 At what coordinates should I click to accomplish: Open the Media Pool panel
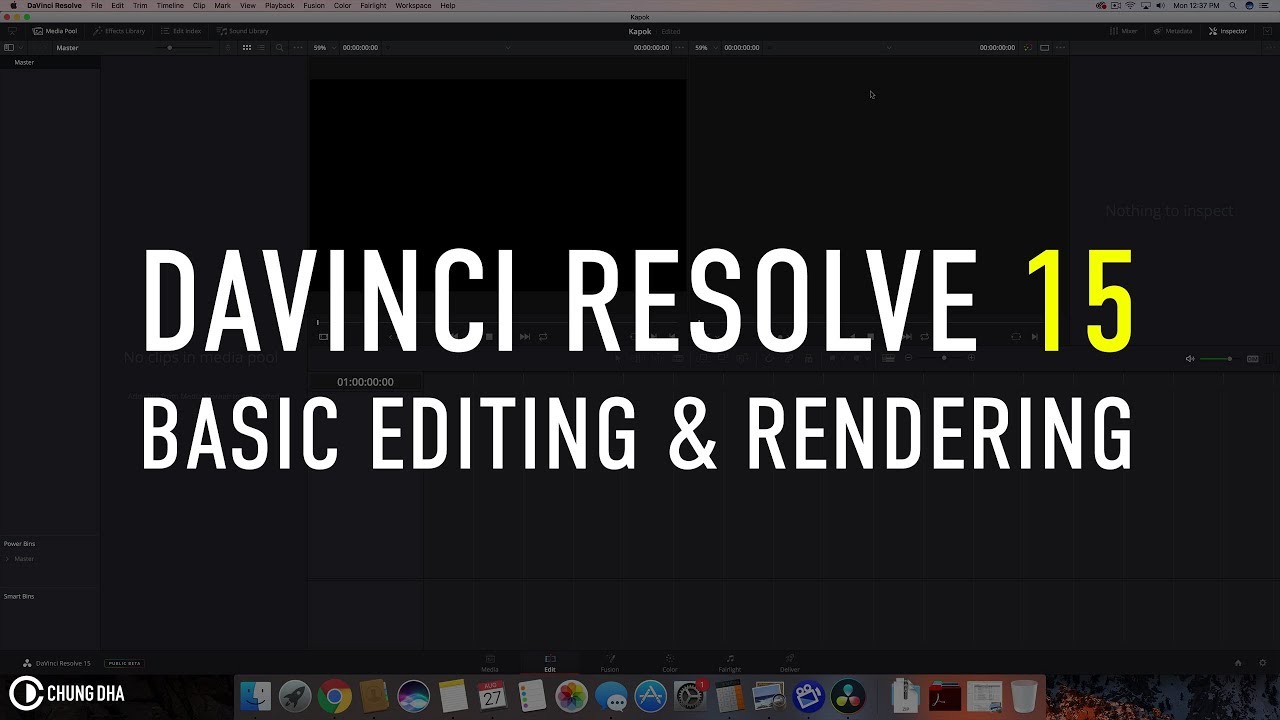[x=55, y=31]
